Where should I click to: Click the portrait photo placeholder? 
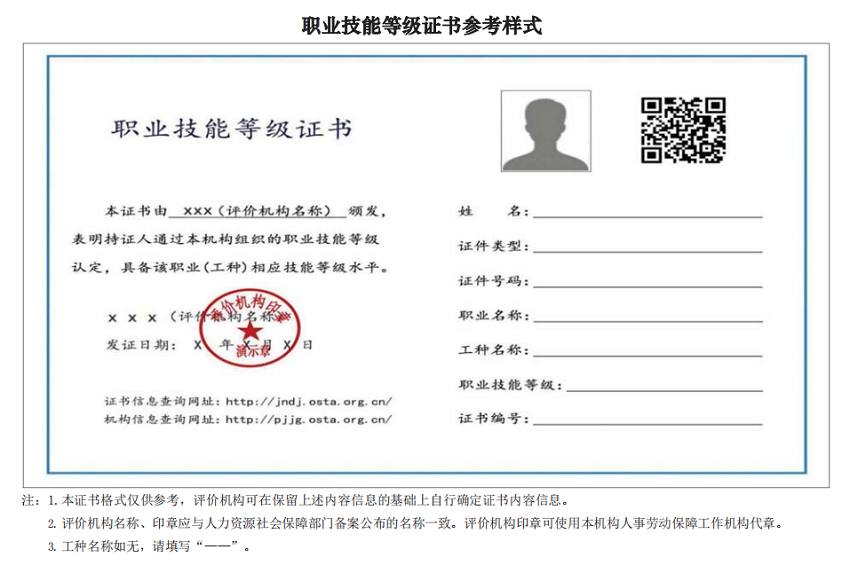click(x=545, y=131)
